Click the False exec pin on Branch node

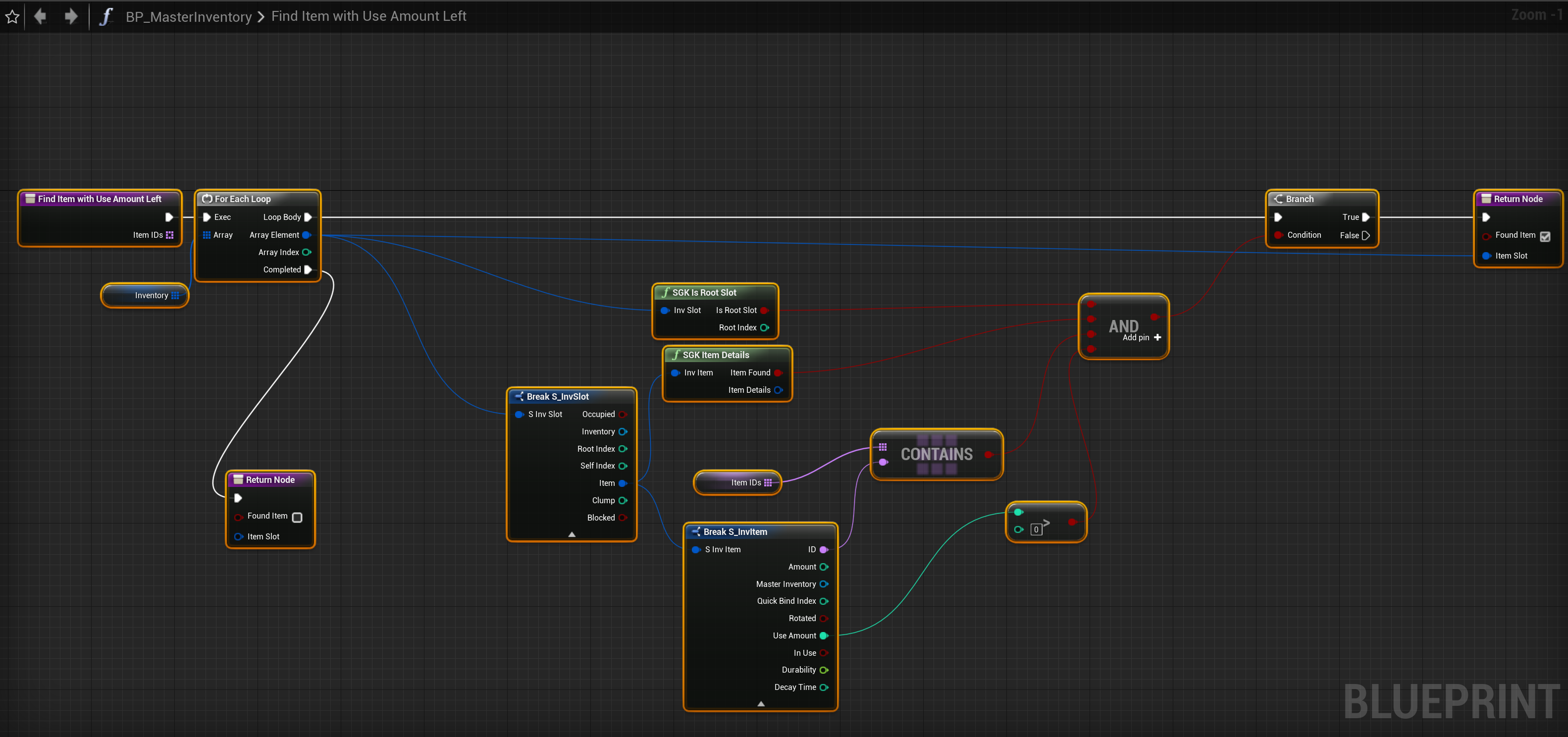[x=1365, y=236]
